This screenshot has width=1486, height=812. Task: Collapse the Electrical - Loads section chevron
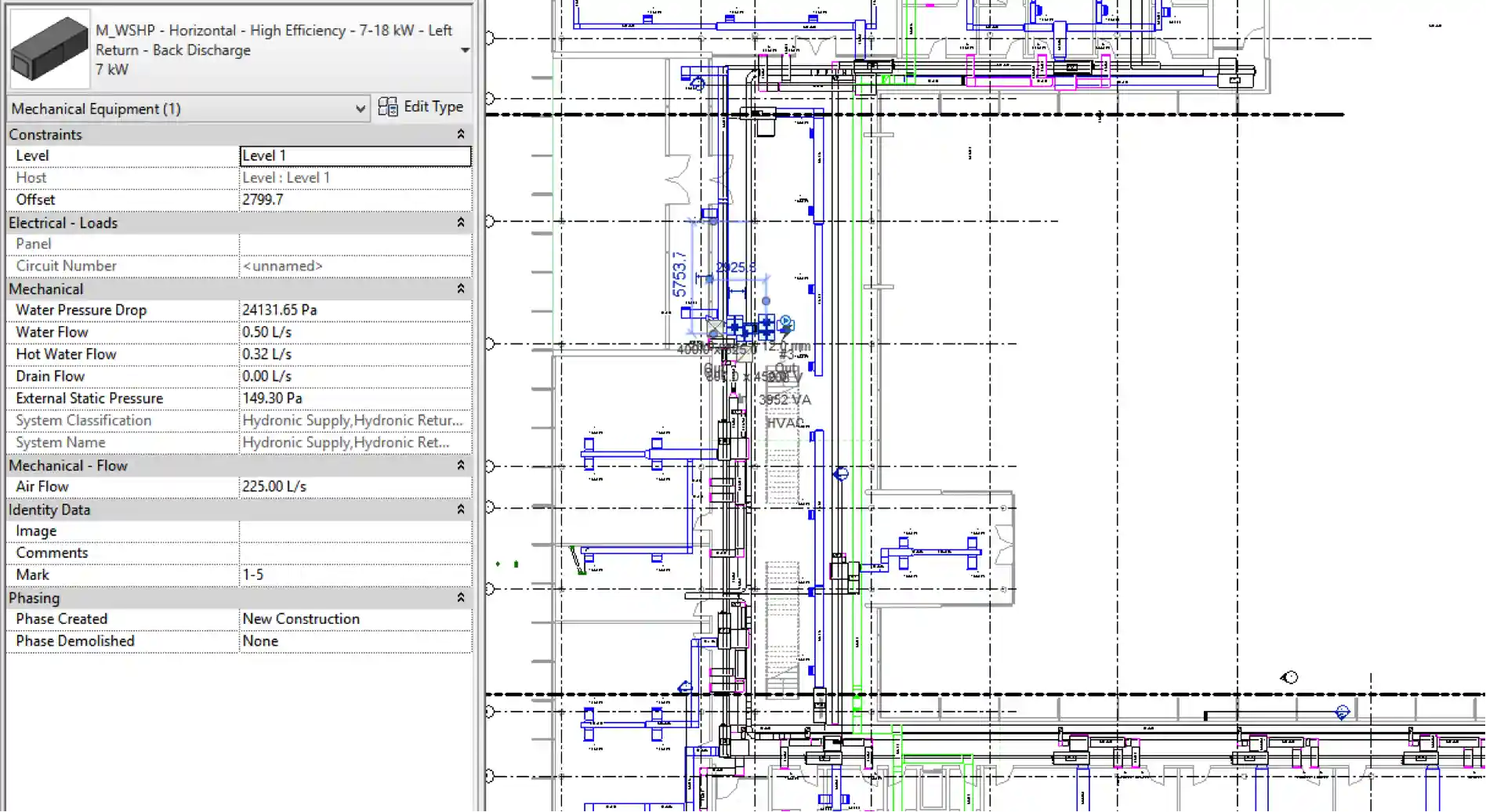click(461, 223)
